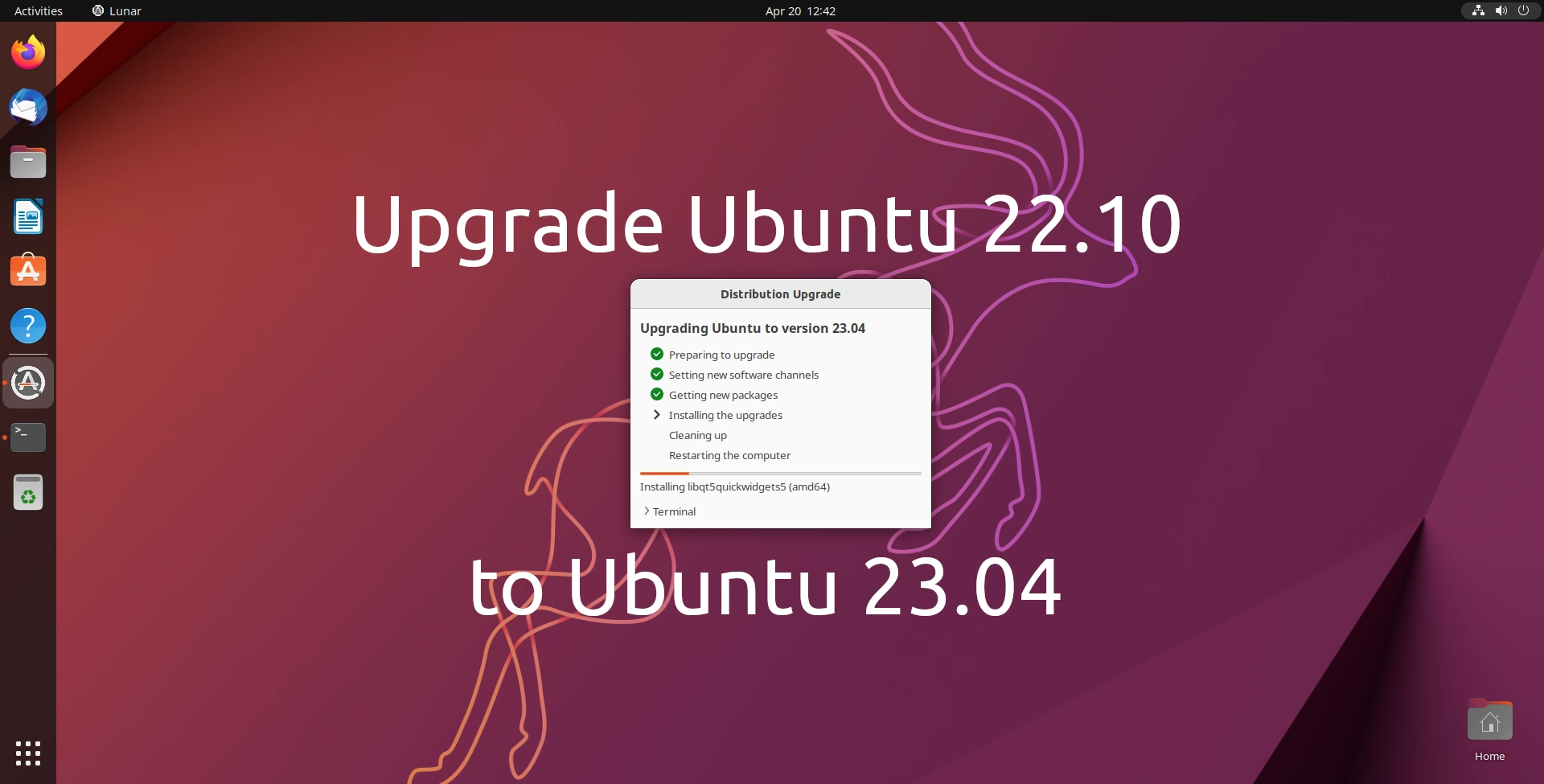The image size is (1544, 784).
Task: Expand the Terminal output section
Action: [669, 511]
